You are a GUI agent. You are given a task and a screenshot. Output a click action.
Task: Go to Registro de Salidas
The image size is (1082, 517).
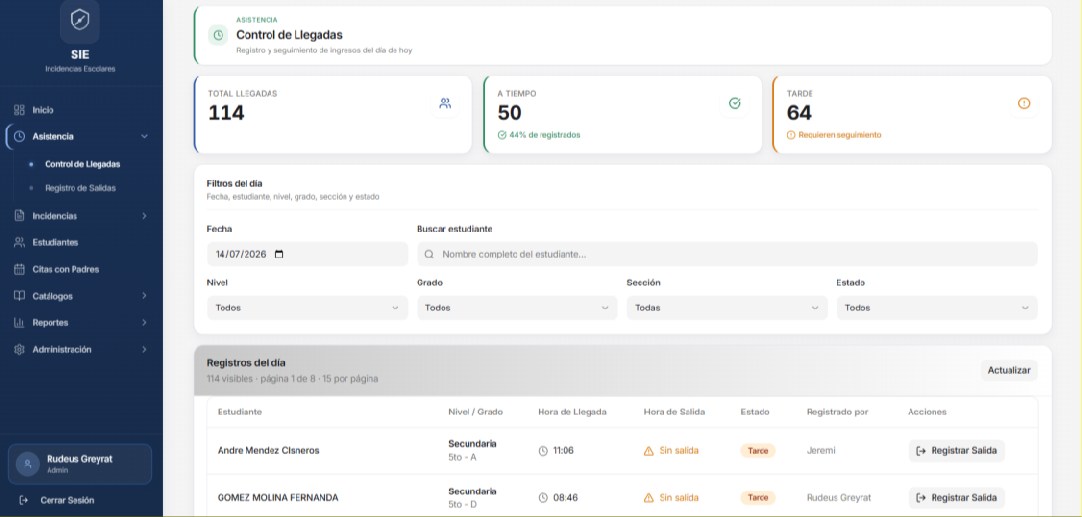coord(80,188)
